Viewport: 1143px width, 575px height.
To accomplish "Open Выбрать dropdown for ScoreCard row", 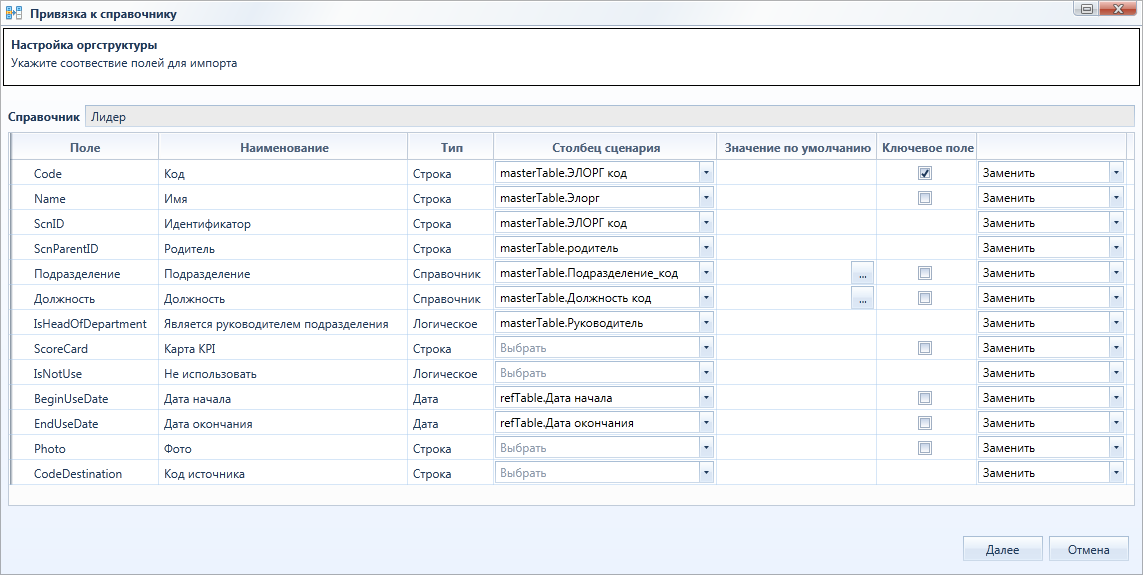I will pyautogui.click(x=706, y=348).
